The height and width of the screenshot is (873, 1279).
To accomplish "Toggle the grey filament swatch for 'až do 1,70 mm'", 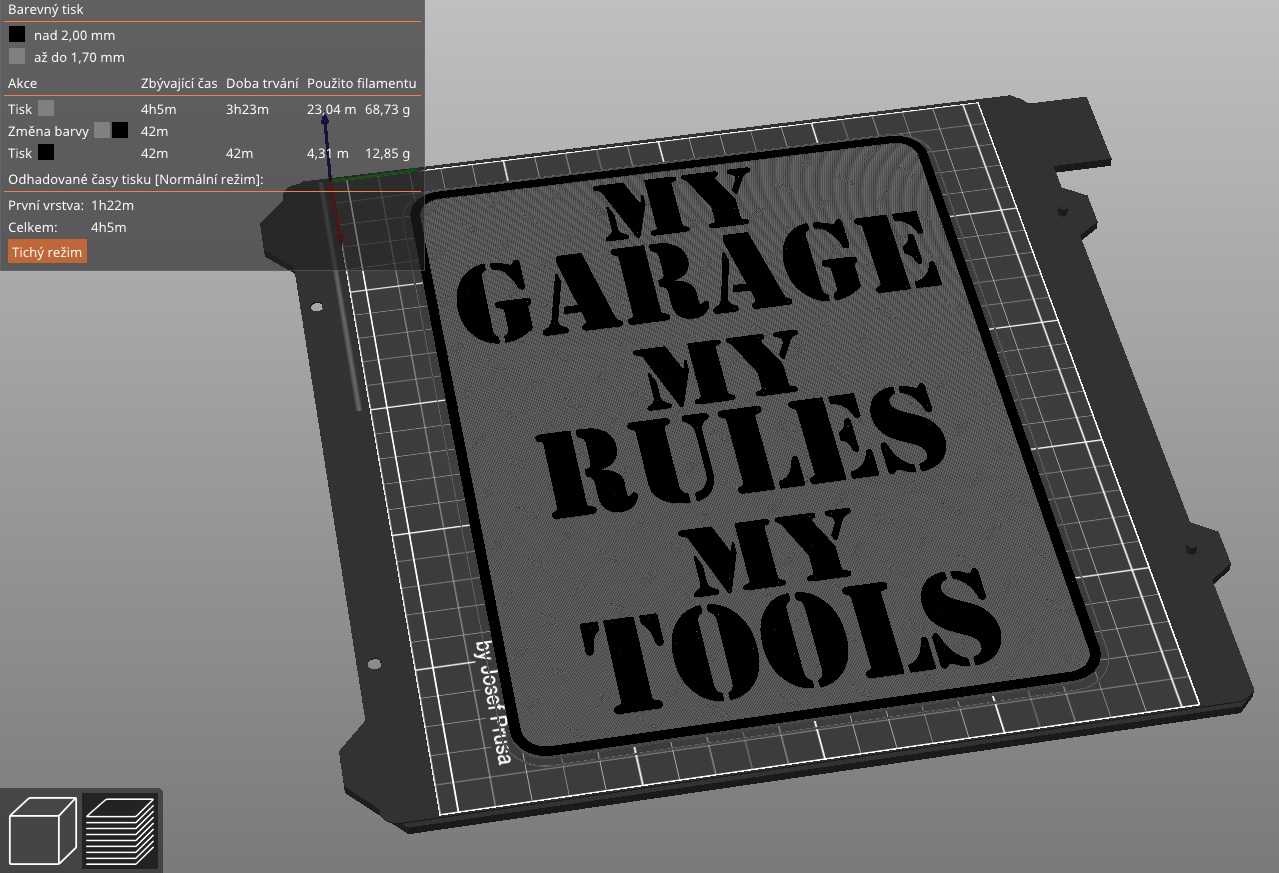I will (x=16, y=57).
